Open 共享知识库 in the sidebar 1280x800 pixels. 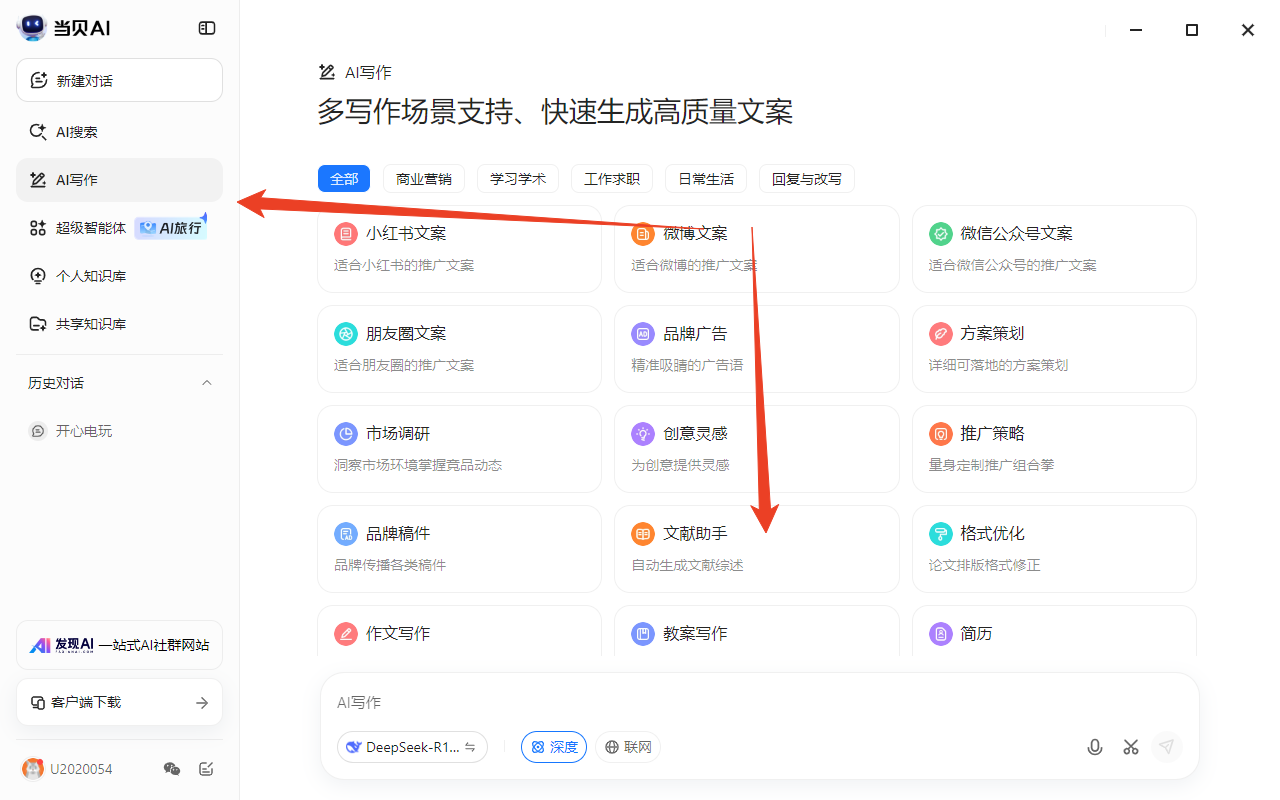tap(119, 324)
